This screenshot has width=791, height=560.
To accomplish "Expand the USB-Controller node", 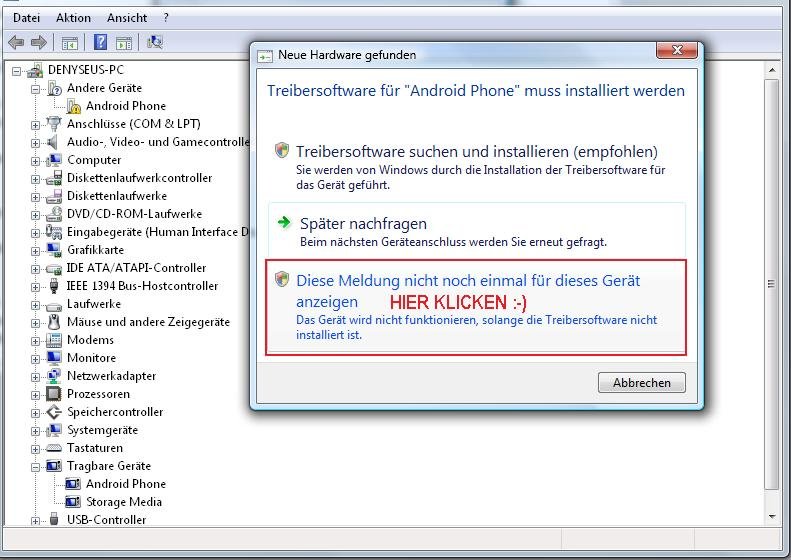I will pyautogui.click(x=35, y=521).
